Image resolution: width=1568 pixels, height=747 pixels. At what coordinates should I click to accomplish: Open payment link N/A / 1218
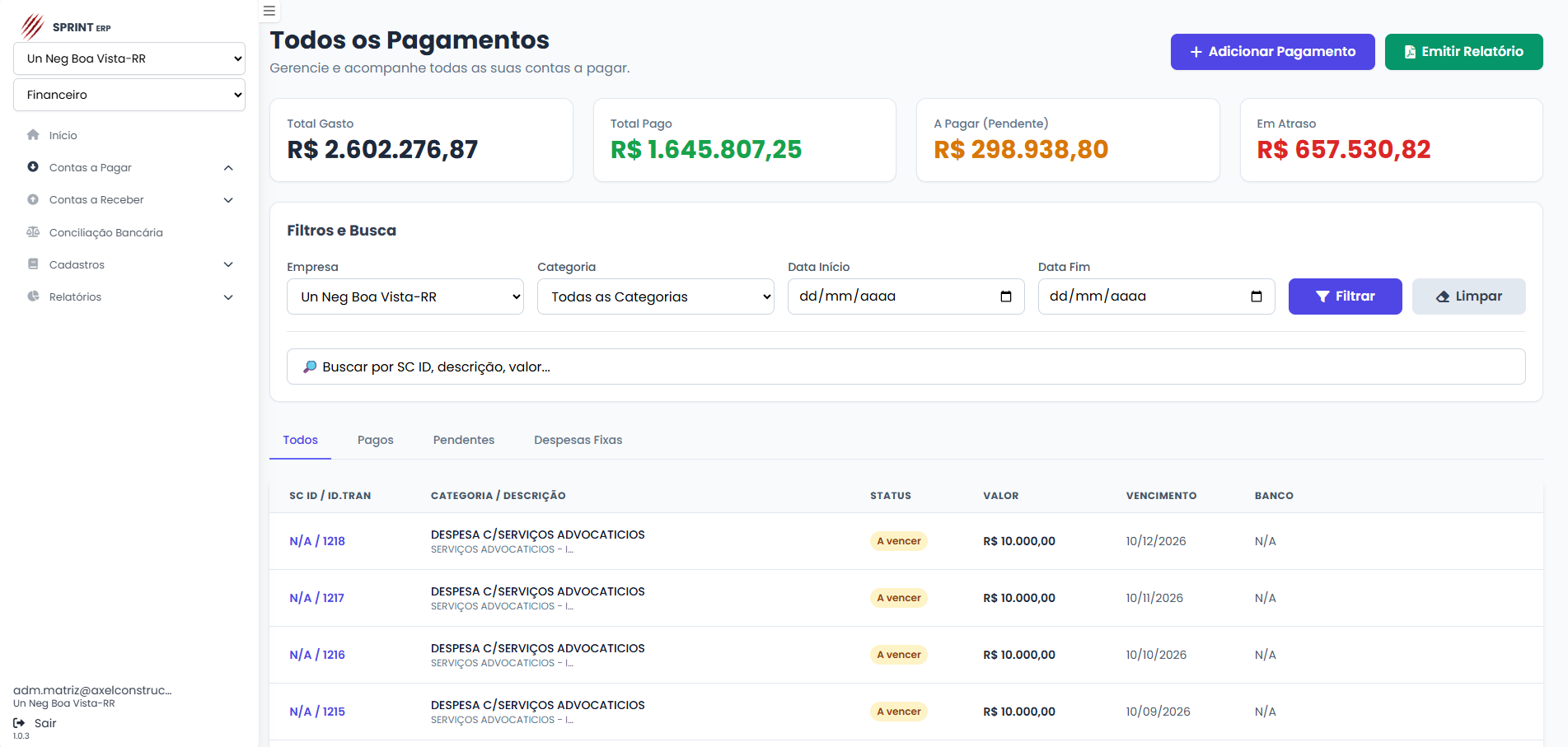(x=317, y=541)
